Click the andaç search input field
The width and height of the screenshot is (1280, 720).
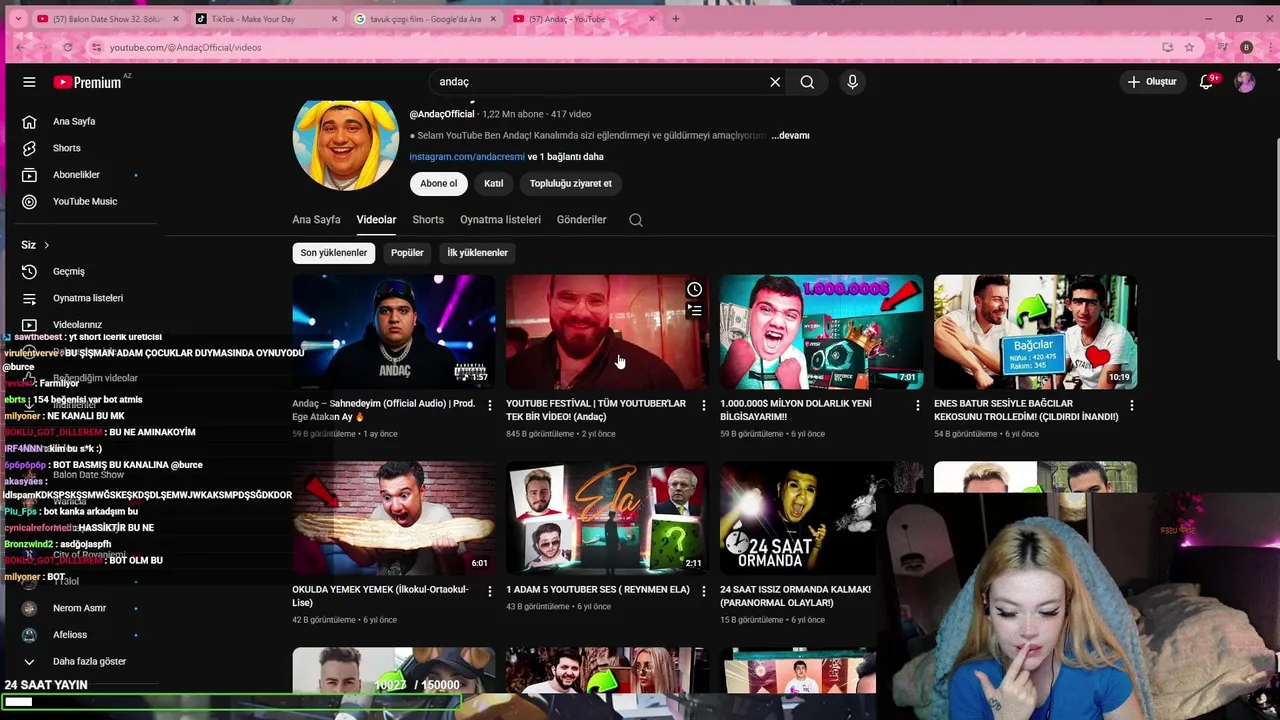click(x=600, y=82)
